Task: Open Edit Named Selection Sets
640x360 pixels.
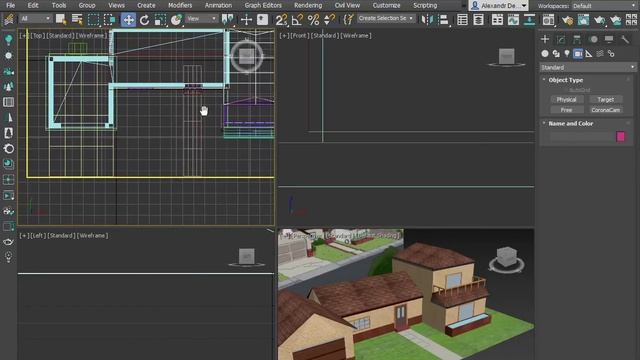Action: [x=348, y=19]
